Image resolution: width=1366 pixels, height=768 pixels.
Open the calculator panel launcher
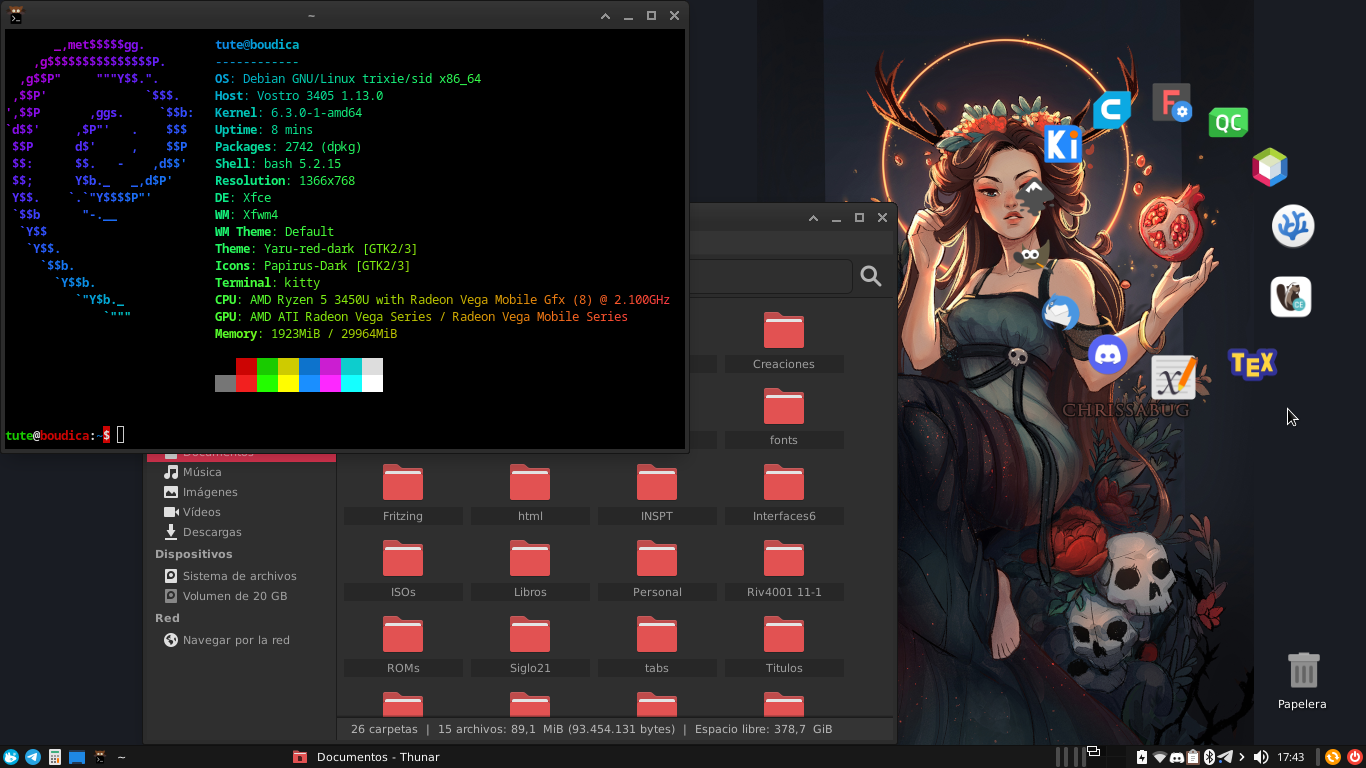(55, 757)
